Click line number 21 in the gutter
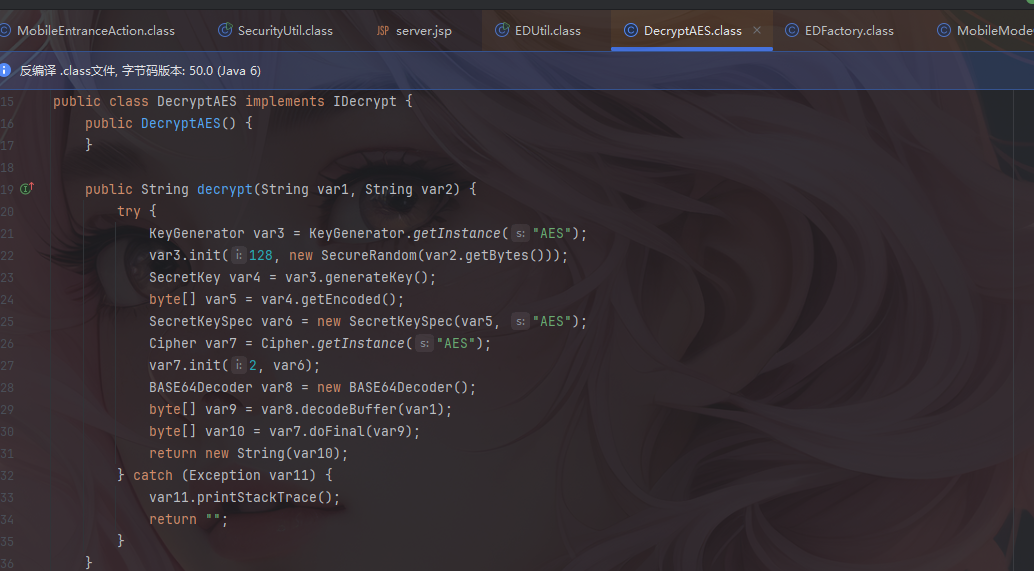The height and width of the screenshot is (571, 1034). [x=7, y=233]
